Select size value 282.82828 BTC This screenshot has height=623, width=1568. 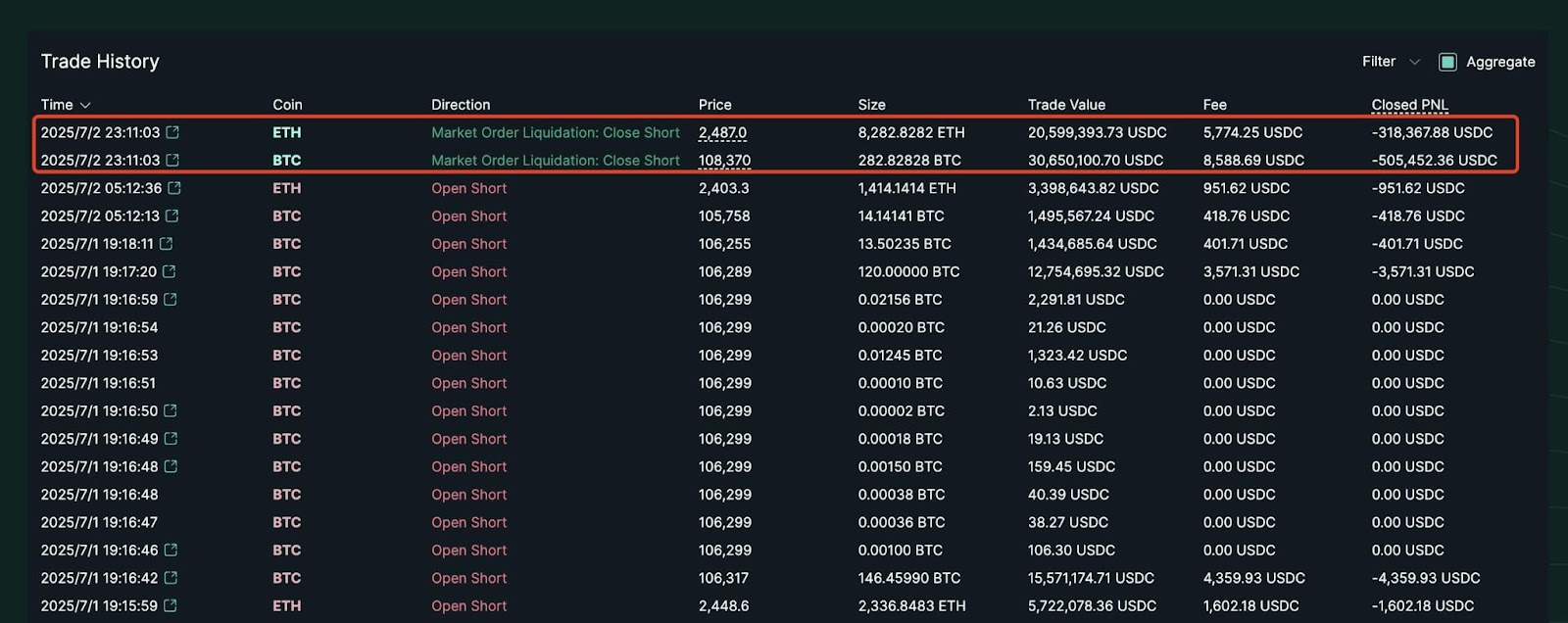[909, 160]
